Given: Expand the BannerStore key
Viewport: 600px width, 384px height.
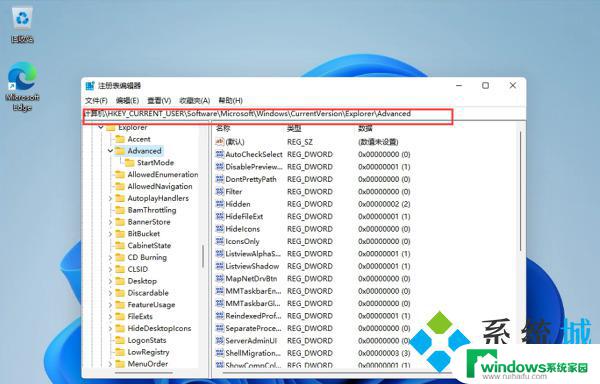Looking at the screenshot, I should point(110,222).
